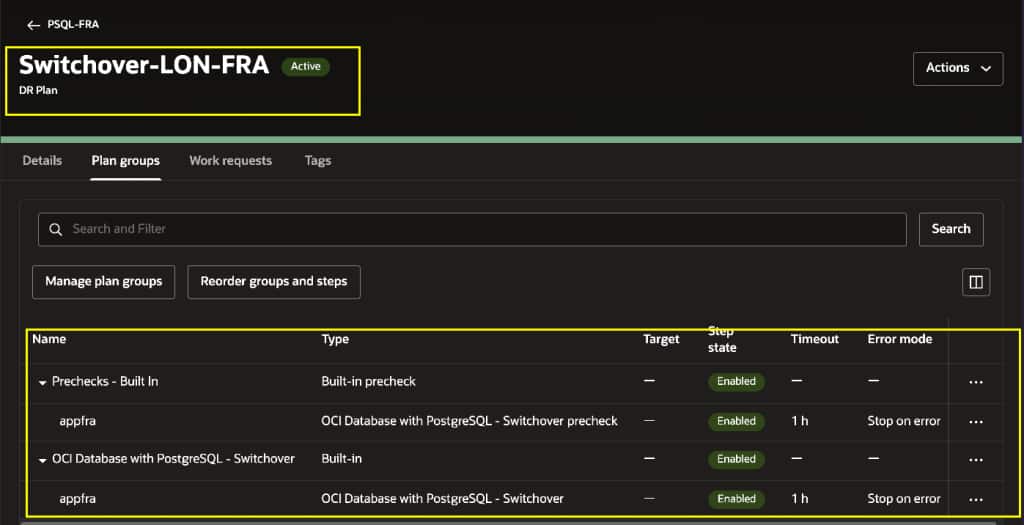
Task: Click the Timeout column header
Action: [x=814, y=339]
